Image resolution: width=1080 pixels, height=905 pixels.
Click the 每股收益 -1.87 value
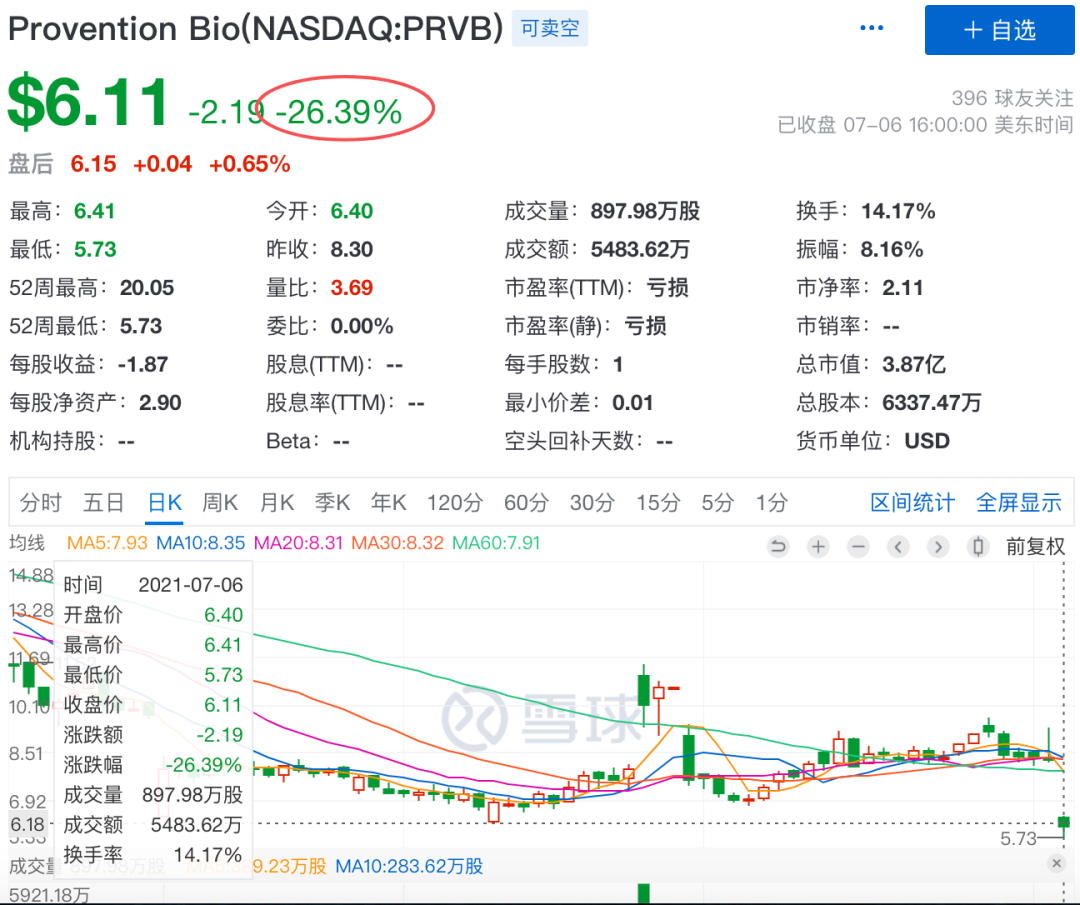point(143,364)
